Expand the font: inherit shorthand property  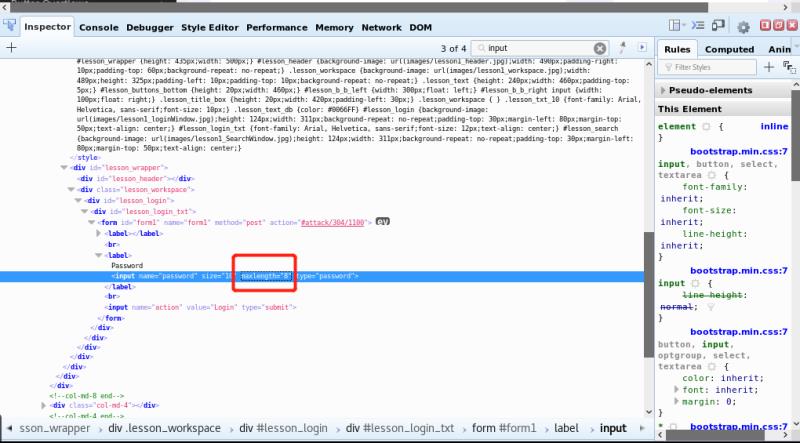(677, 389)
